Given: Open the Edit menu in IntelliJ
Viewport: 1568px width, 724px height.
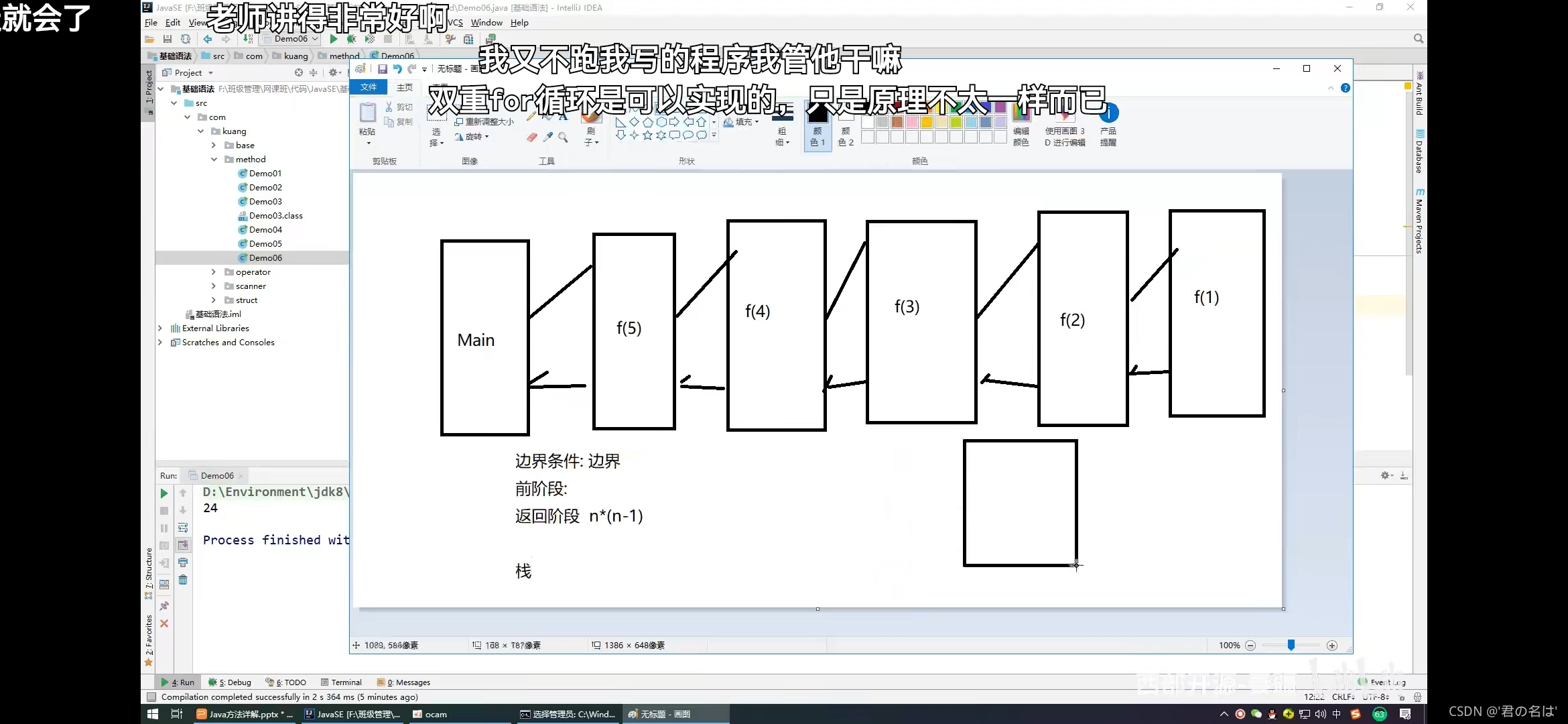Looking at the screenshot, I should [x=173, y=23].
